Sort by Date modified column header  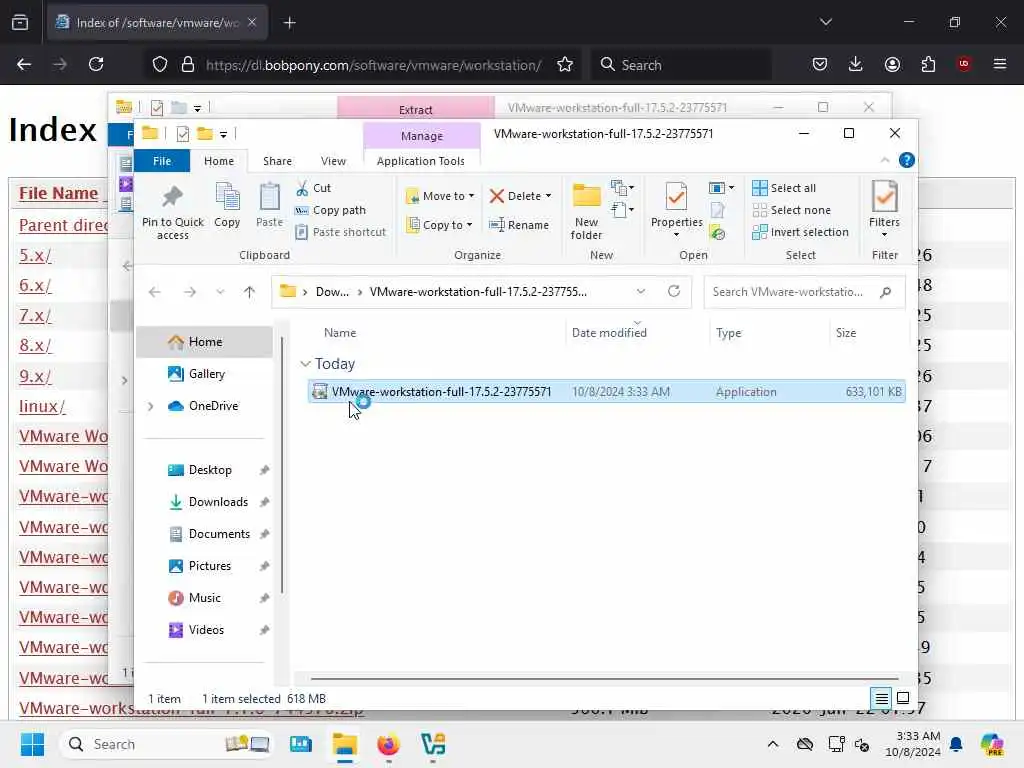pyautogui.click(x=609, y=333)
